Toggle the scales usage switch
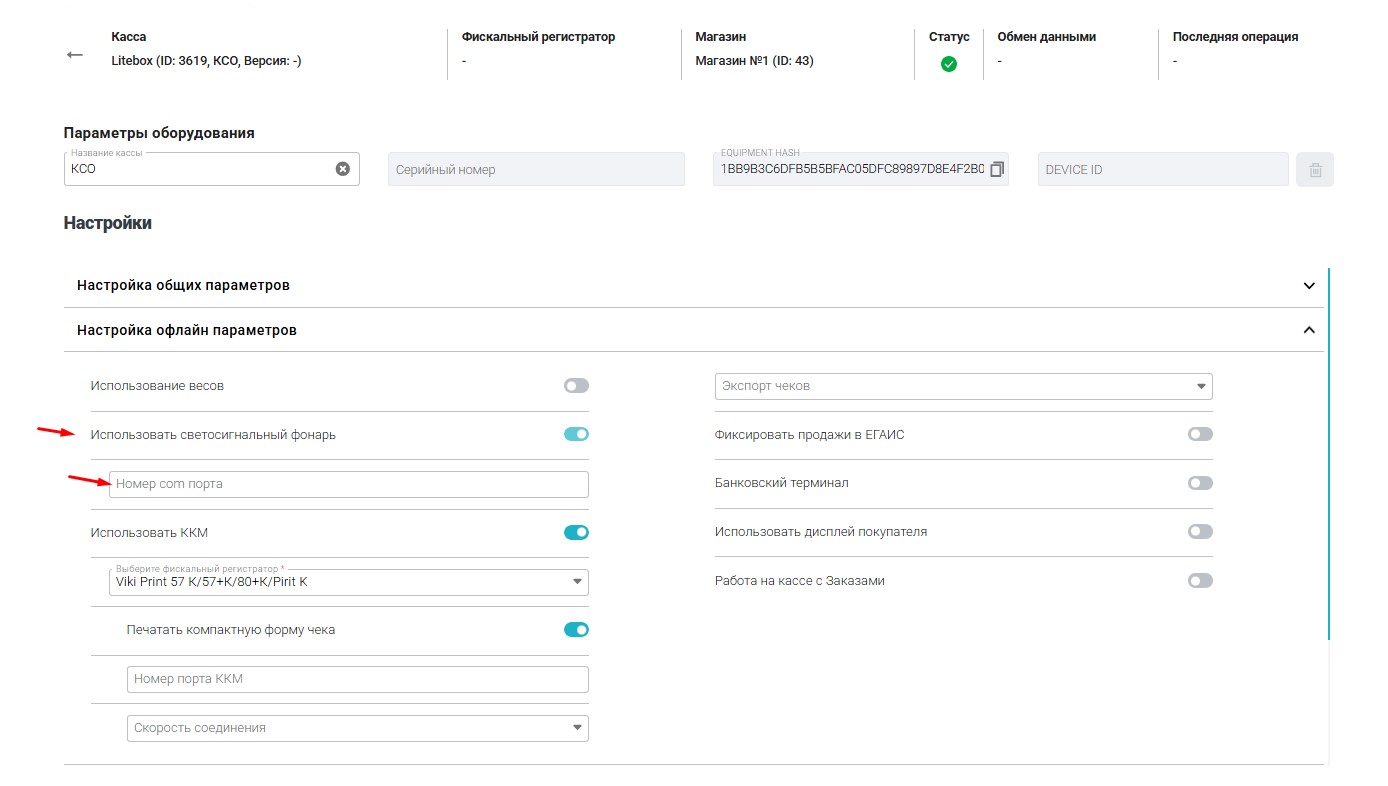The height and width of the screenshot is (786, 1388). (x=576, y=386)
